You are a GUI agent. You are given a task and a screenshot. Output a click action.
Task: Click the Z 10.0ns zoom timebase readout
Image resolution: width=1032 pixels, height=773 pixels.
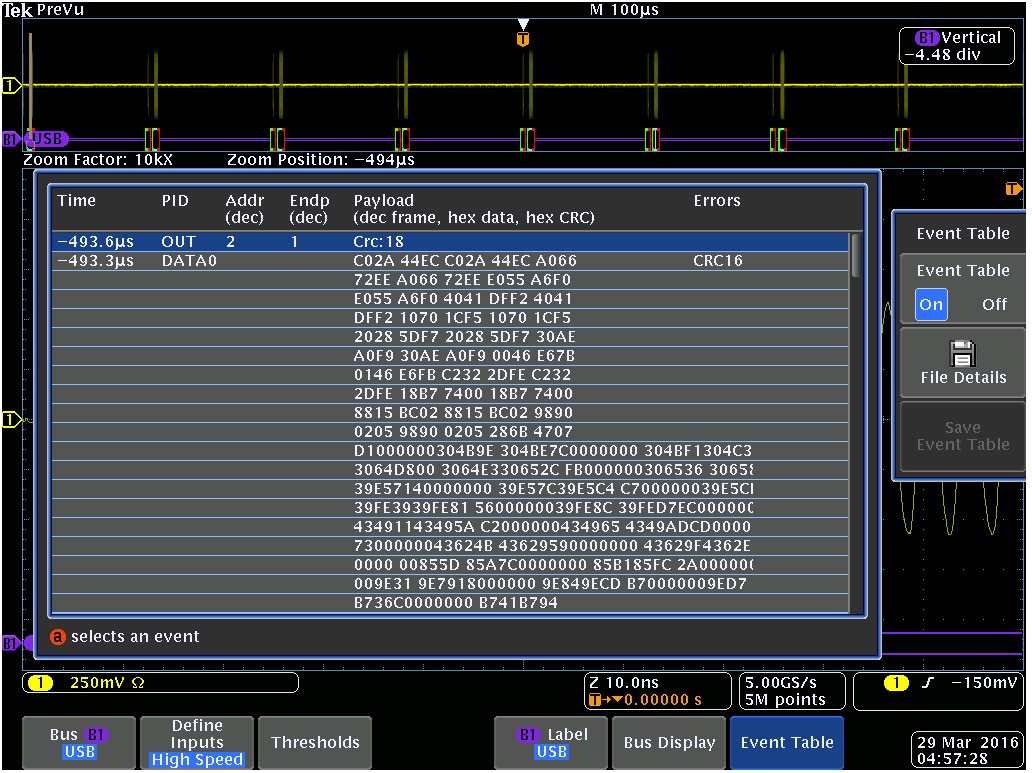point(623,683)
